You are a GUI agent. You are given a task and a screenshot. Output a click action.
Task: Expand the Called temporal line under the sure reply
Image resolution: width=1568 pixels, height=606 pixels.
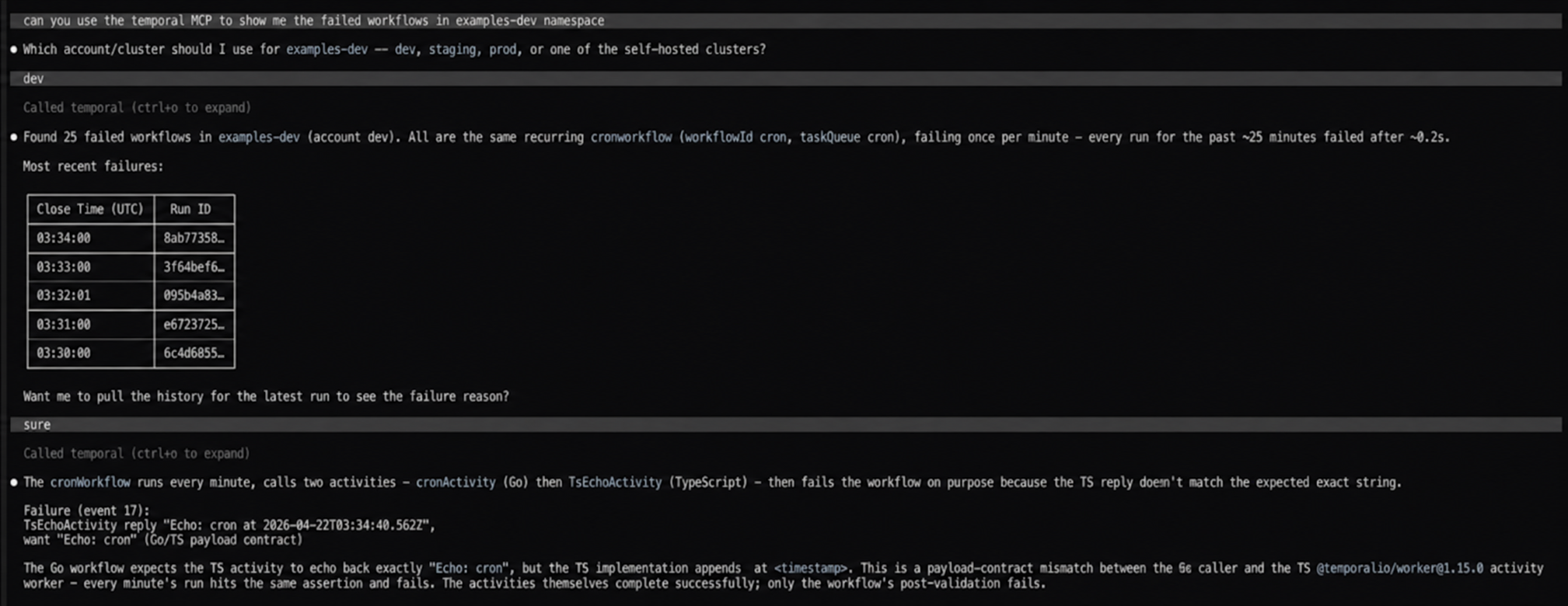pyautogui.click(x=137, y=453)
